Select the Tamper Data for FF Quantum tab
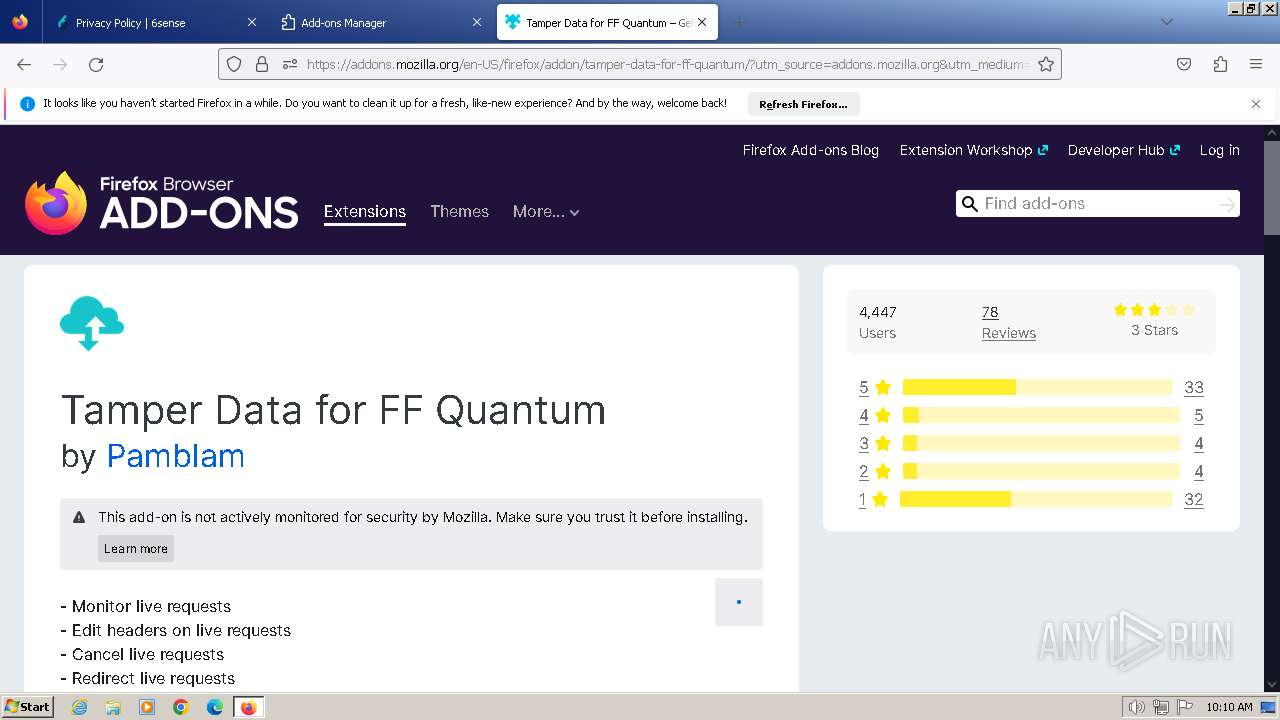Screen dimensions: 1280x720 (607, 22)
